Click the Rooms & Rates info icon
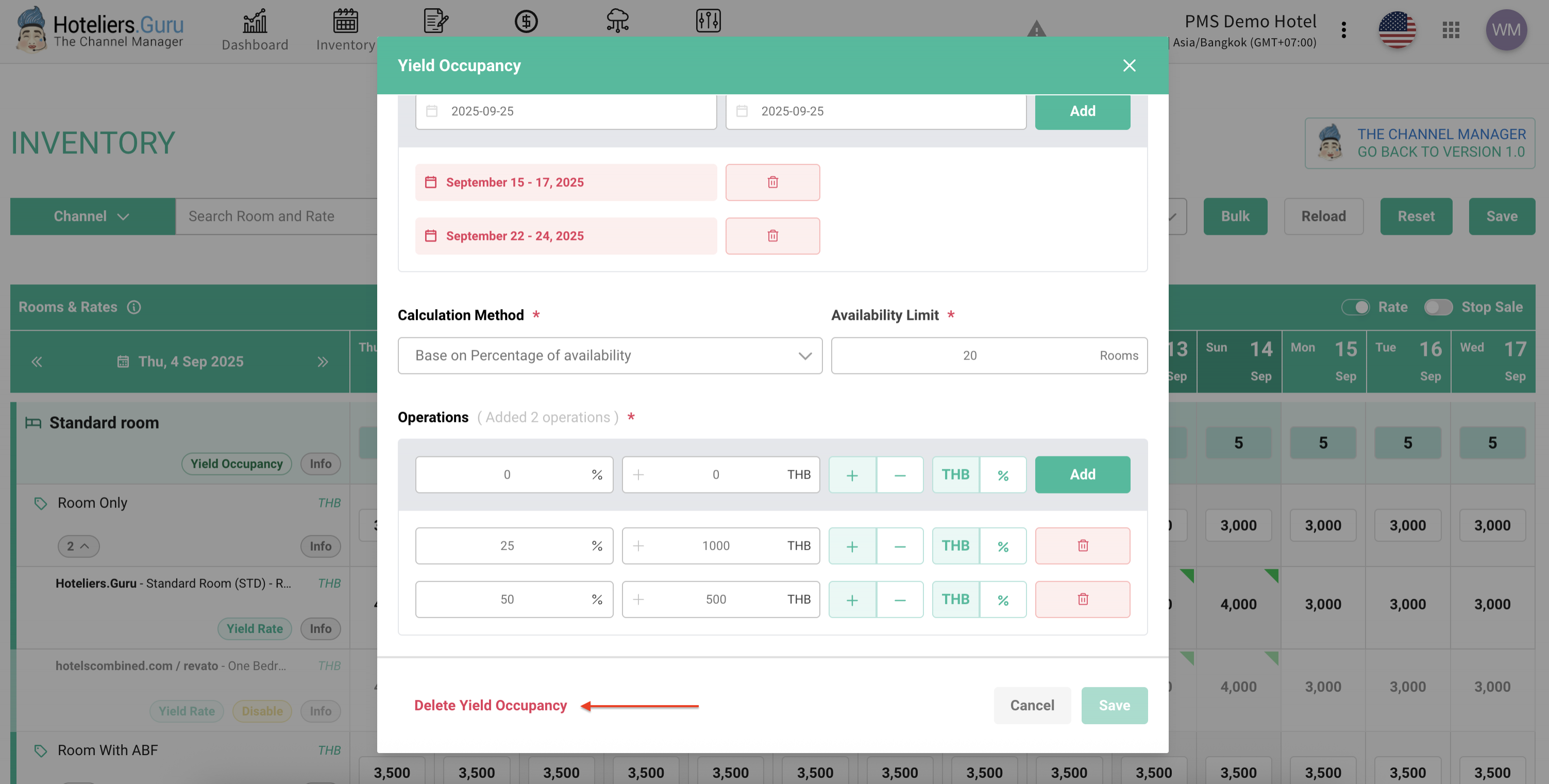The height and width of the screenshot is (784, 1549). [133, 307]
